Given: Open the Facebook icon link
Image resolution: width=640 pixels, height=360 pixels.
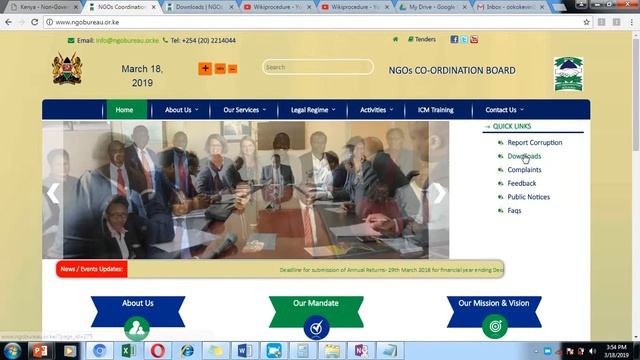Looking at the screenshot, I should pos(454,40).
